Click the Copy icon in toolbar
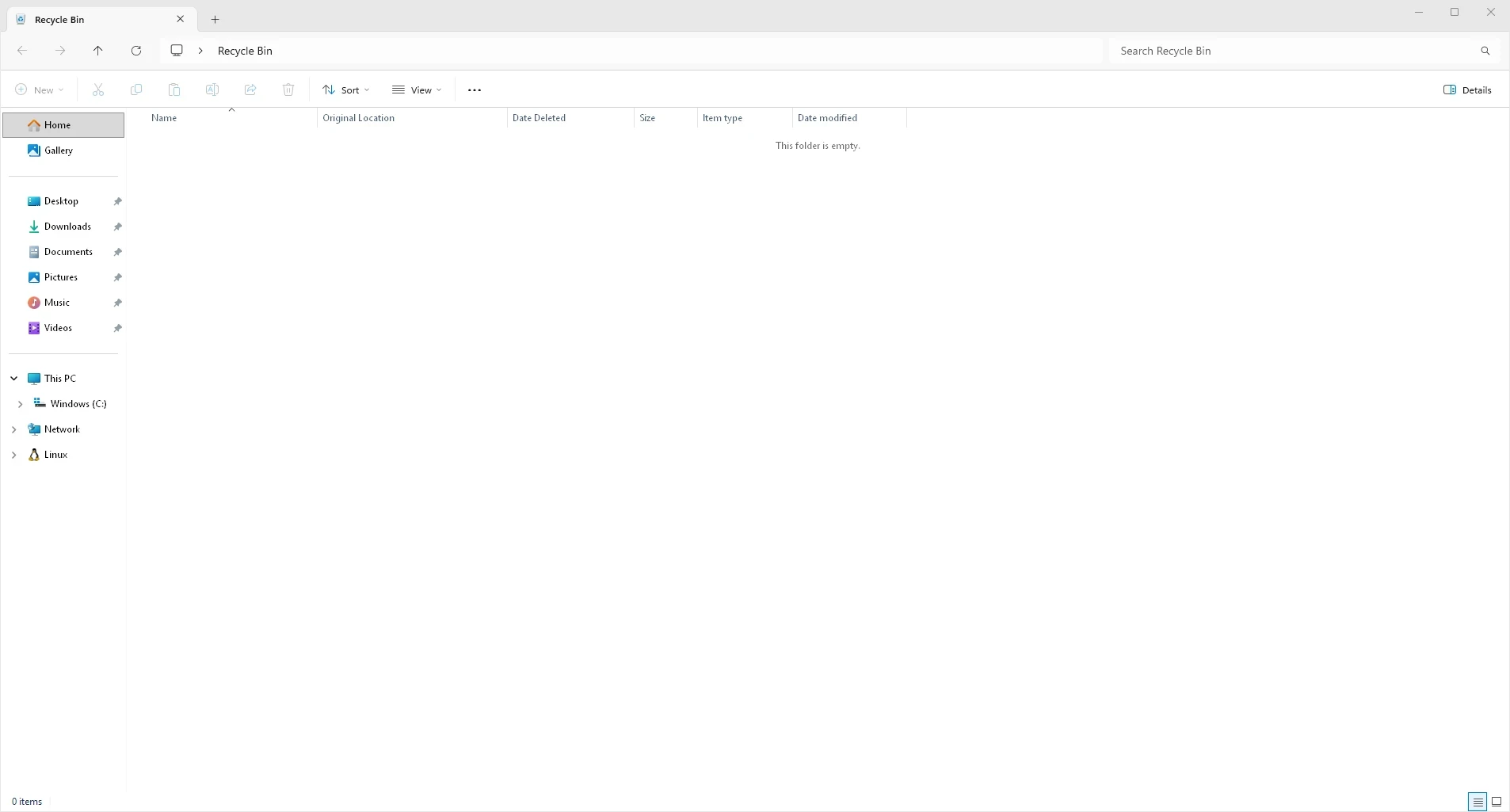The height and width of the screenshot is (812, 1510). [x=136, y=90]
